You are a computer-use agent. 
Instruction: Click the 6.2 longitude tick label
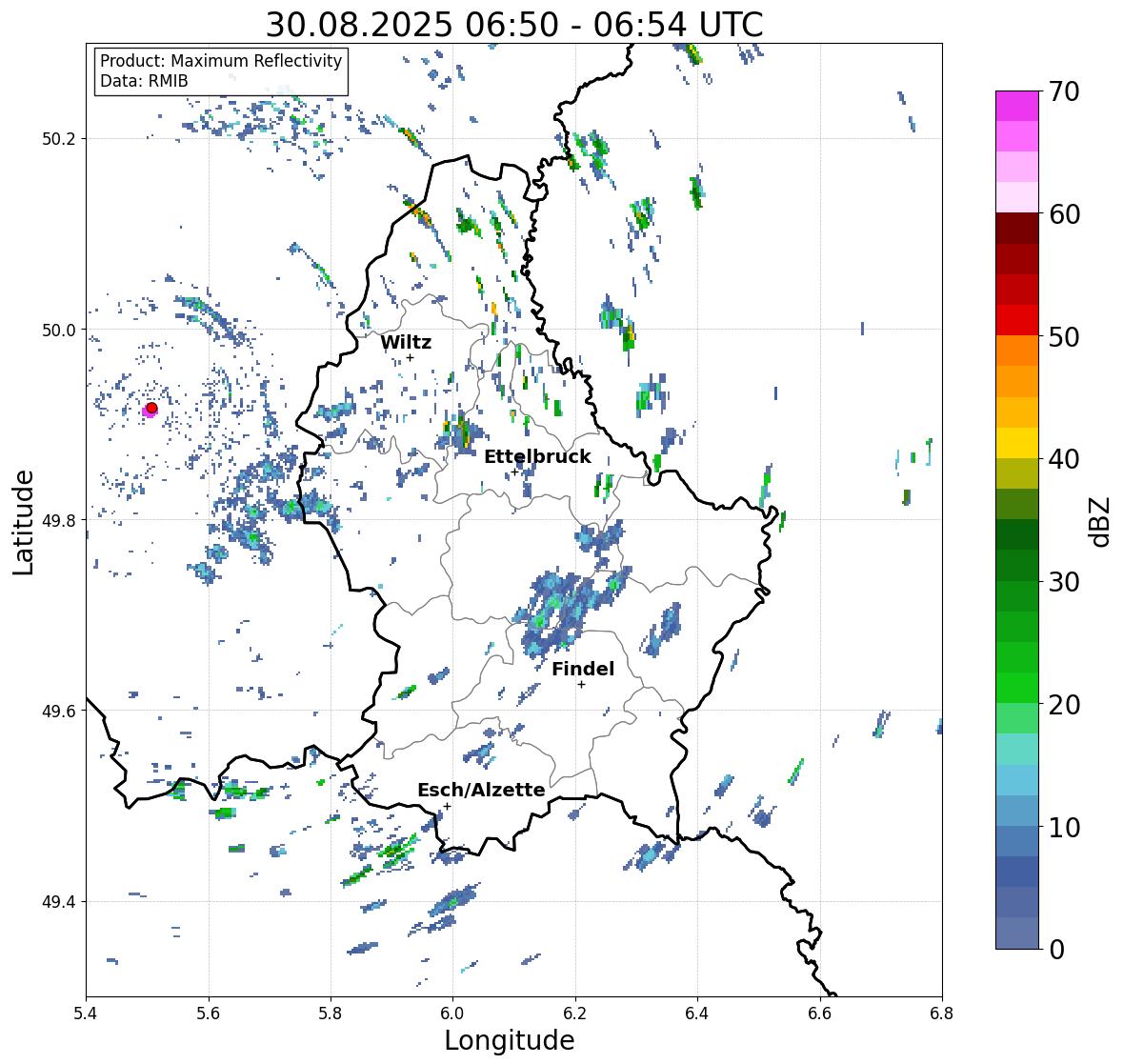coord(575,1013)
